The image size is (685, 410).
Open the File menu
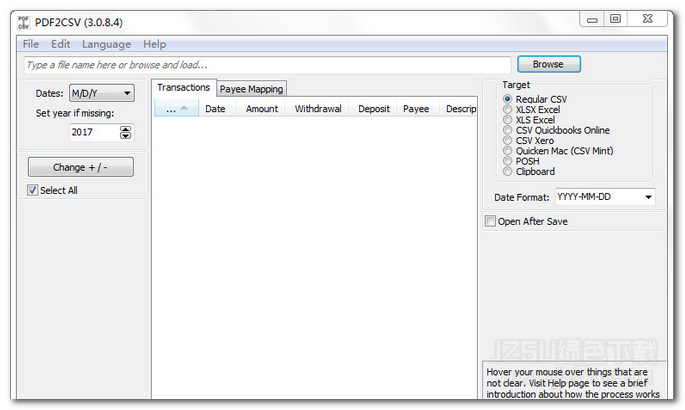pyautogui.click(x=31, y=44)
